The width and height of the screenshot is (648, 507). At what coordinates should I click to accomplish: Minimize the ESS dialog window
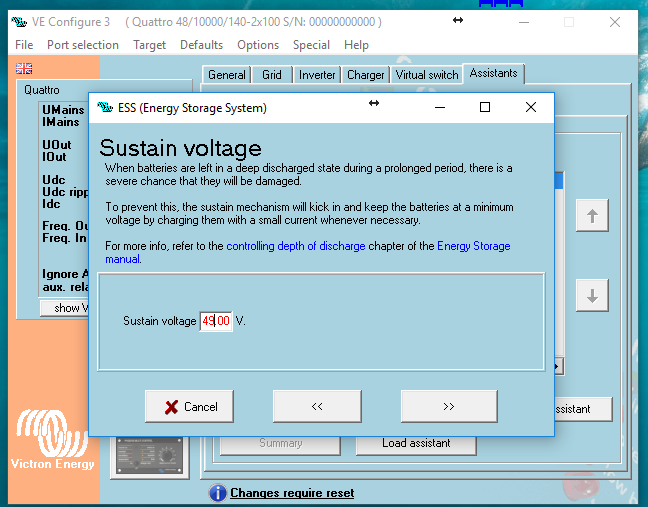click(440, 107)
